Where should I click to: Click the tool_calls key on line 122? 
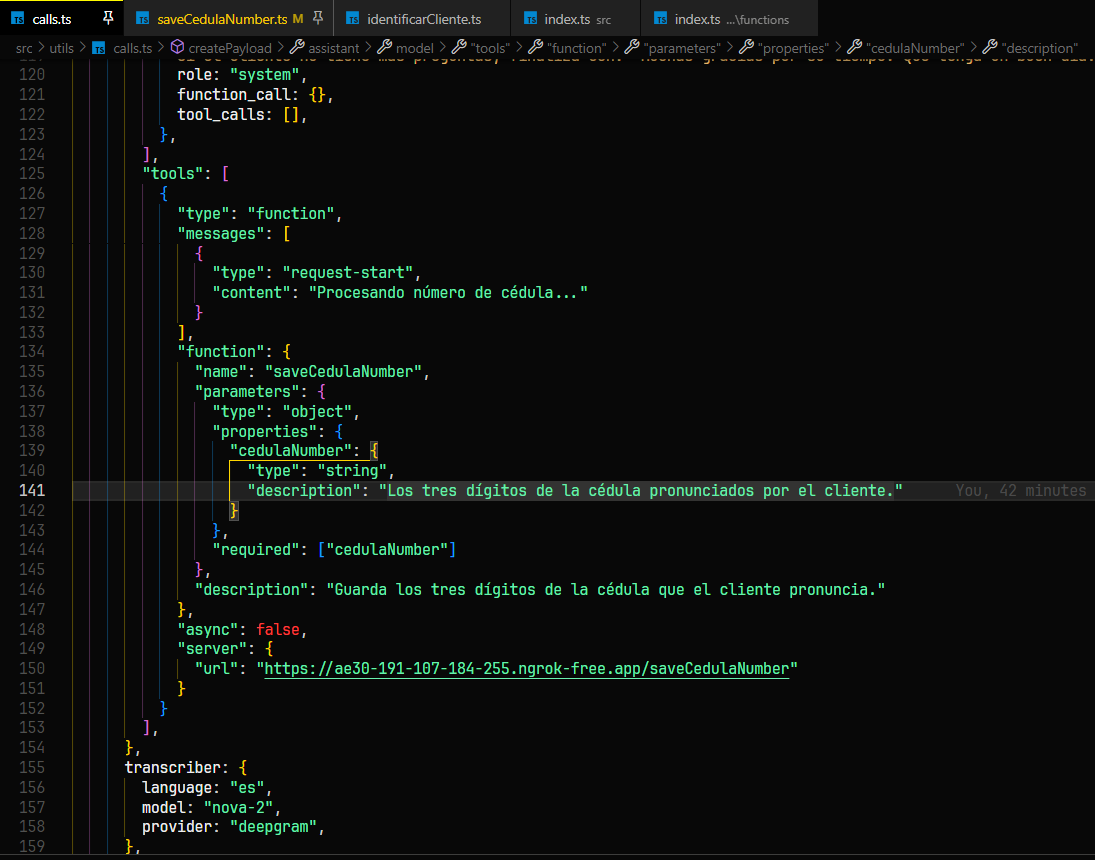coord(221,114)
